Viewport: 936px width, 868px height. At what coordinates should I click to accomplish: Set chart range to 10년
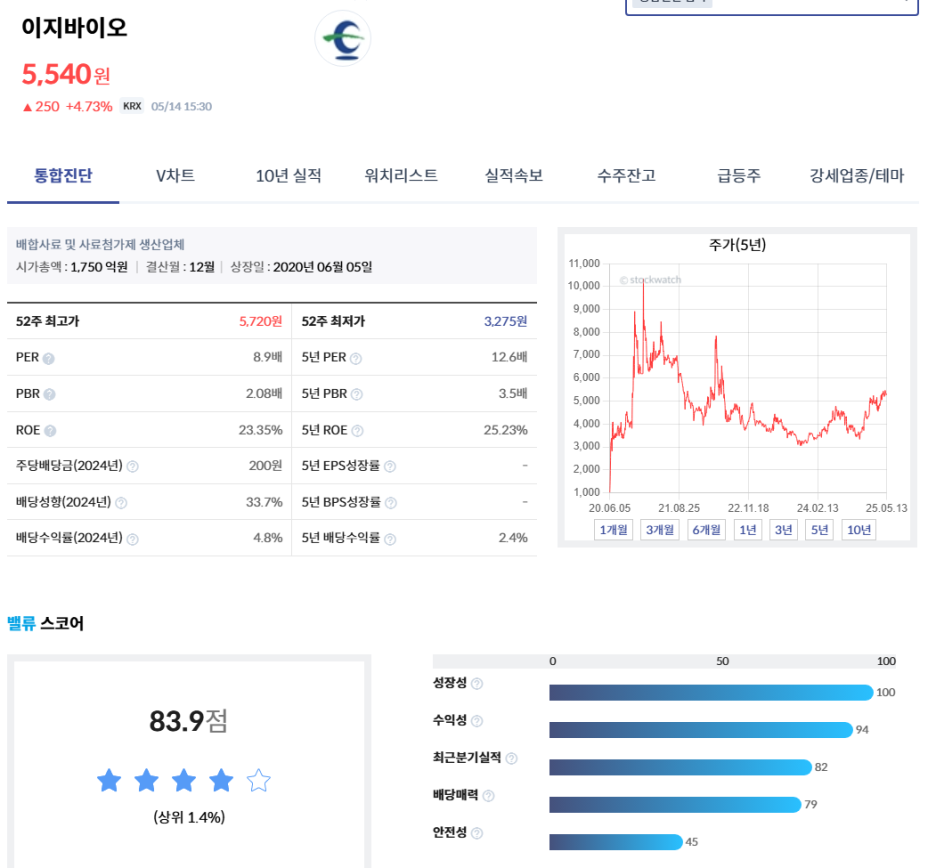[x=858, y=530]
